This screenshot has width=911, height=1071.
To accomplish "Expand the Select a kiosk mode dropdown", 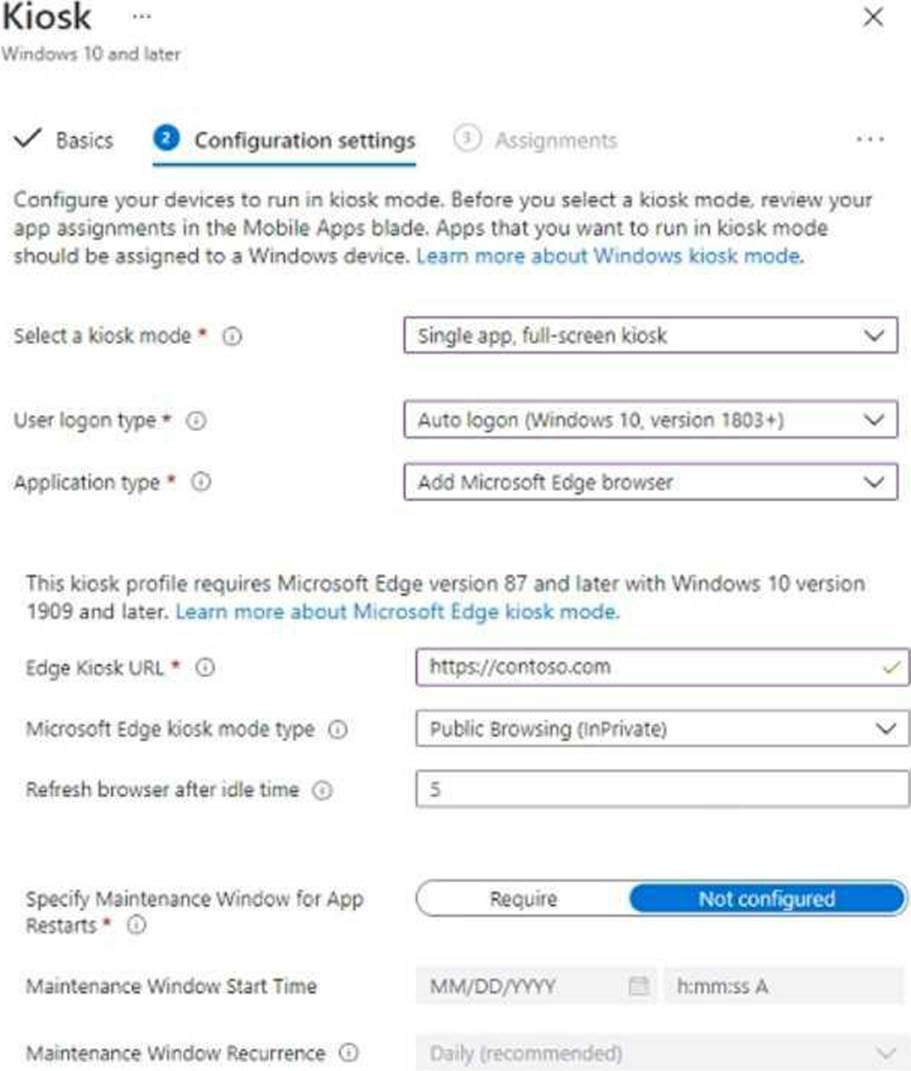I will click(650, 336).
